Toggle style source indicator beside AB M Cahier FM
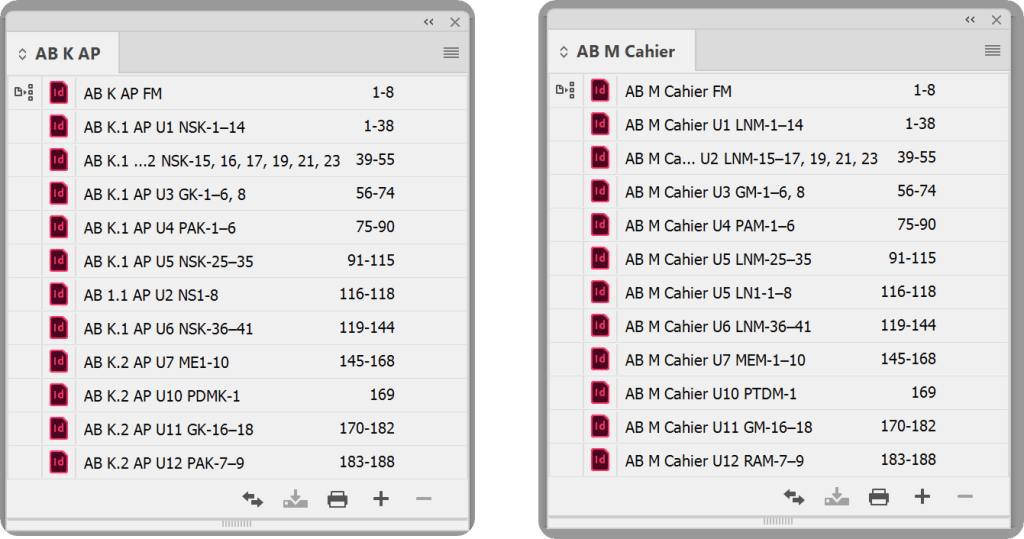 565,91
